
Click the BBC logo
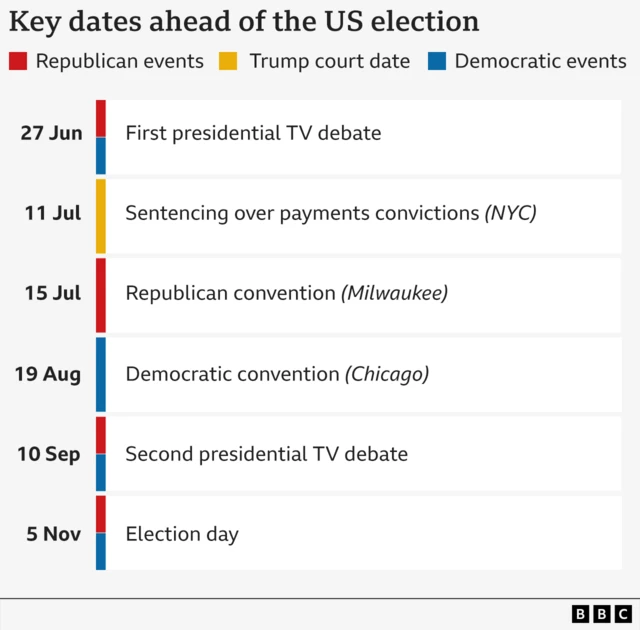tap(601, 614)
